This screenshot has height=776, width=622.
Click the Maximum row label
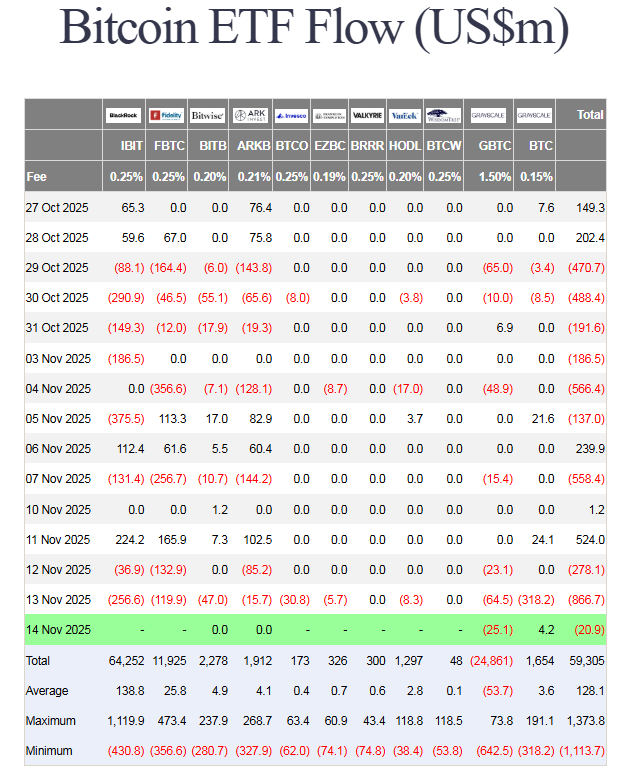[x=51, y=721]
